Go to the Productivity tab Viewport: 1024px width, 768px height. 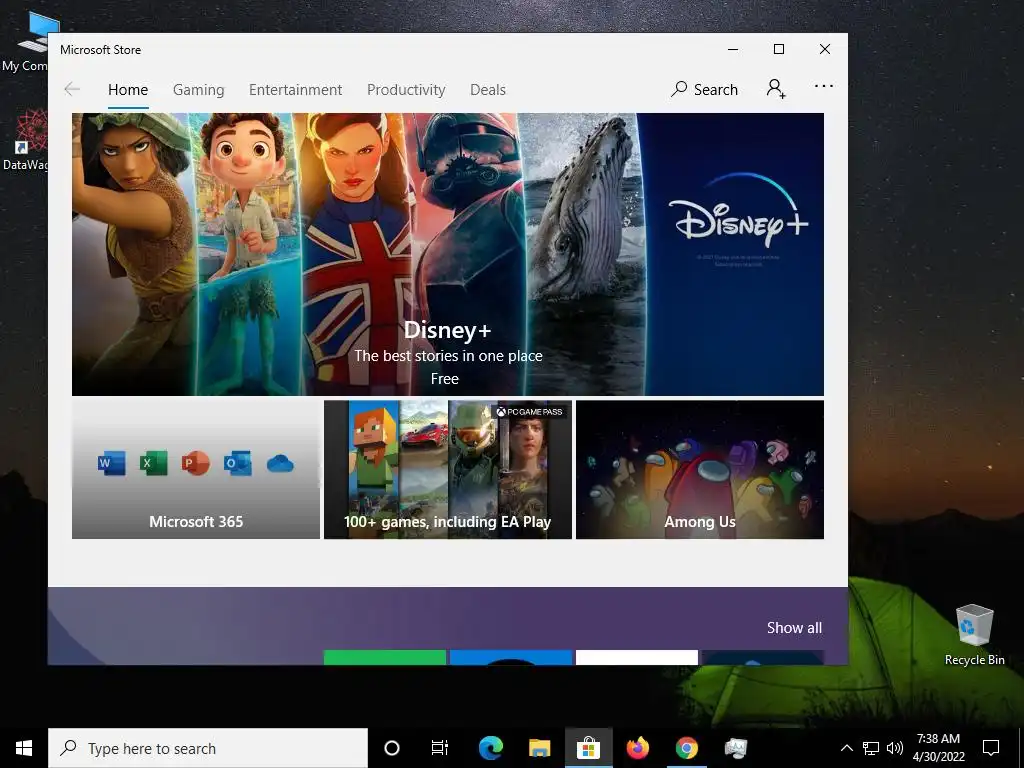point(406,89)
